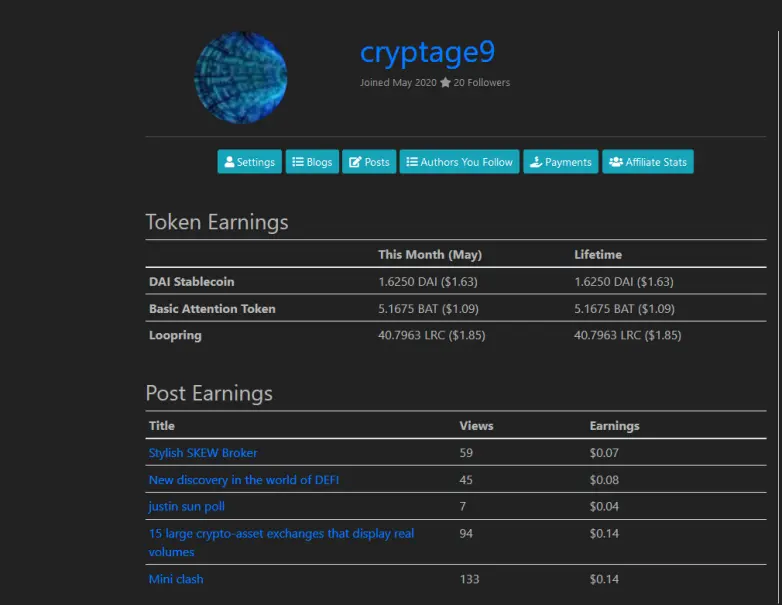Click the user icon on Settings button
This screenshot has width=782, height=605.
tap(229, 162)
